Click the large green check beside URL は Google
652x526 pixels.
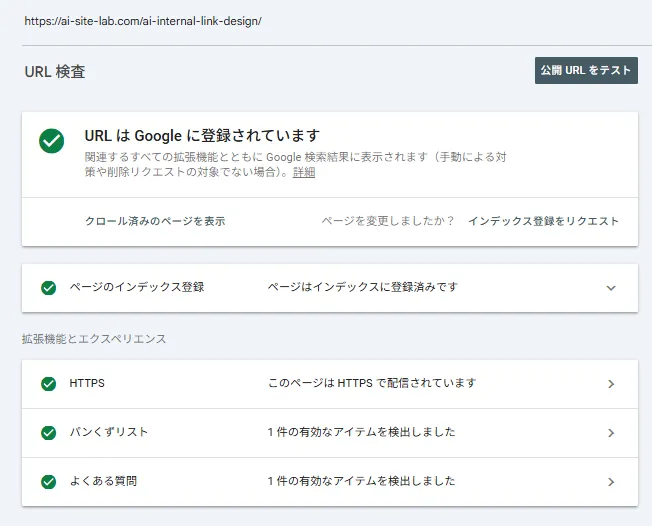pos(52,141)
